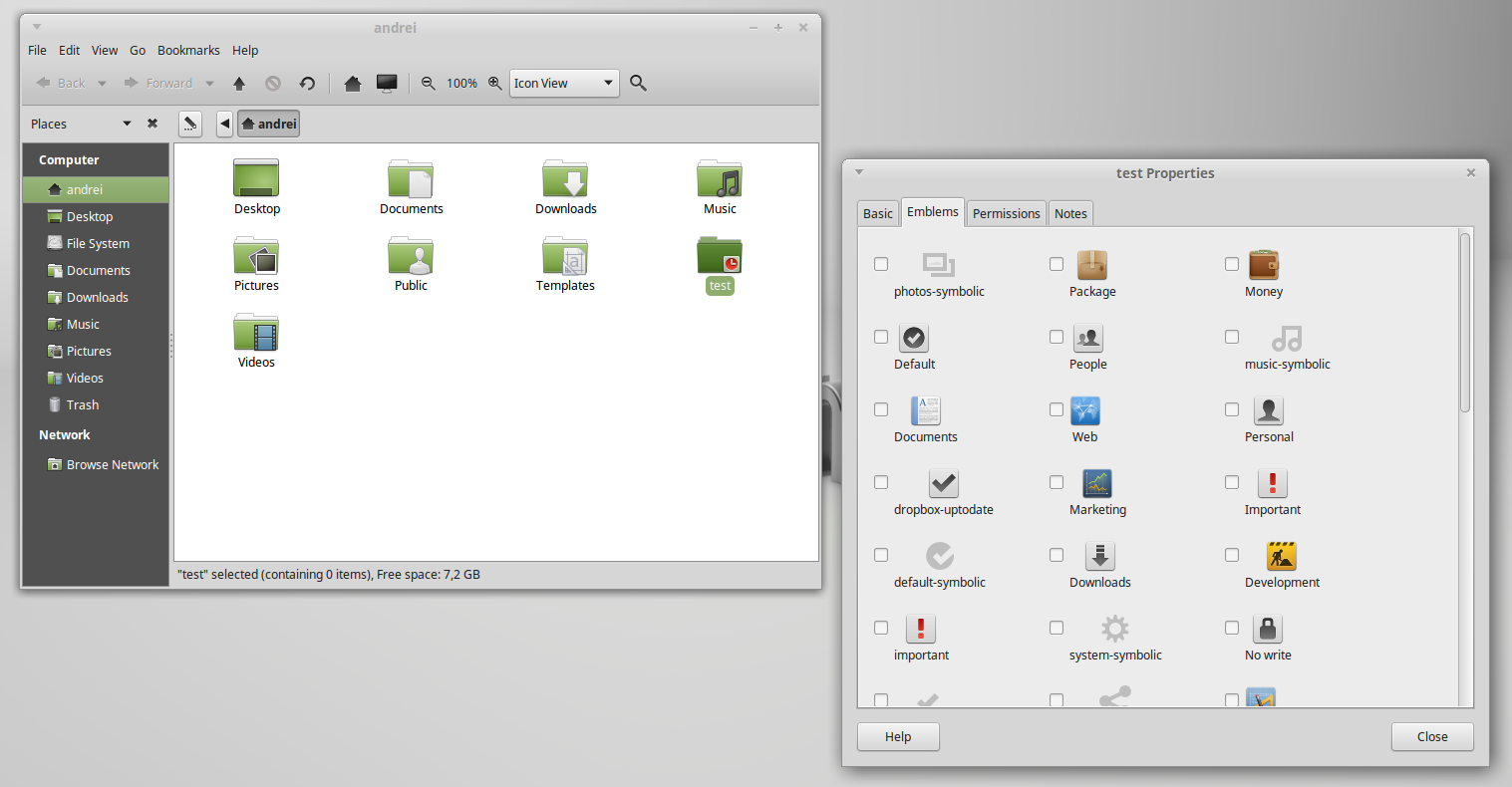Viewport: 1512px width, 787px height.
Task: Open the Videos folder icon
Action: click(256, 334)
